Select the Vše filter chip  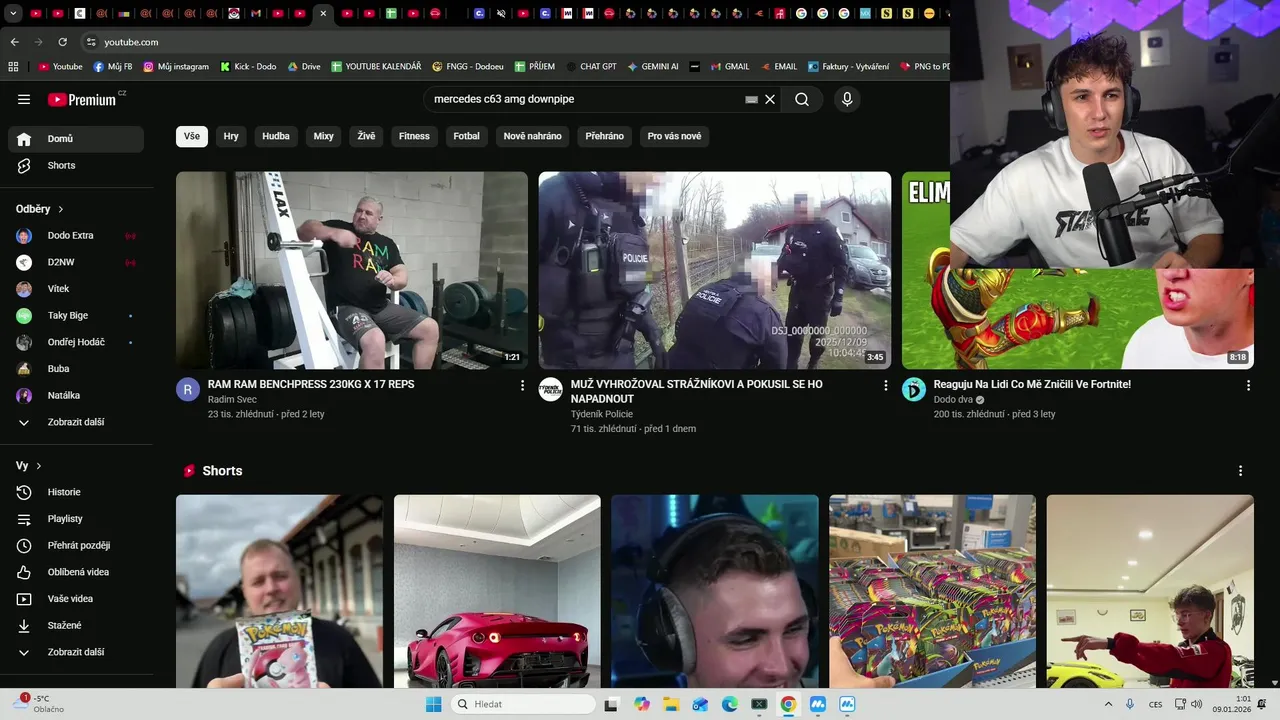(x=192, y=136)
